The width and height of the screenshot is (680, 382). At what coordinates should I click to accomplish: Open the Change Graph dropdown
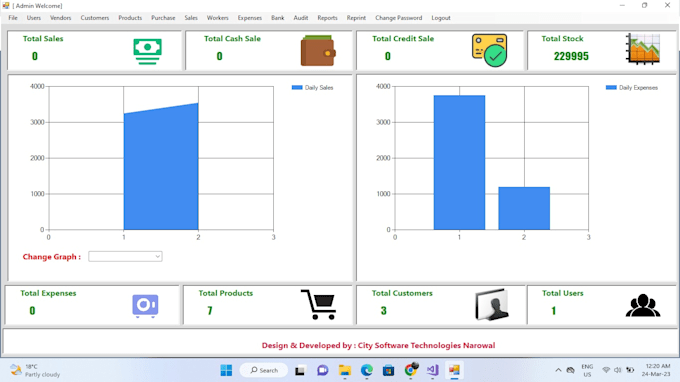(x=125, y=256)
